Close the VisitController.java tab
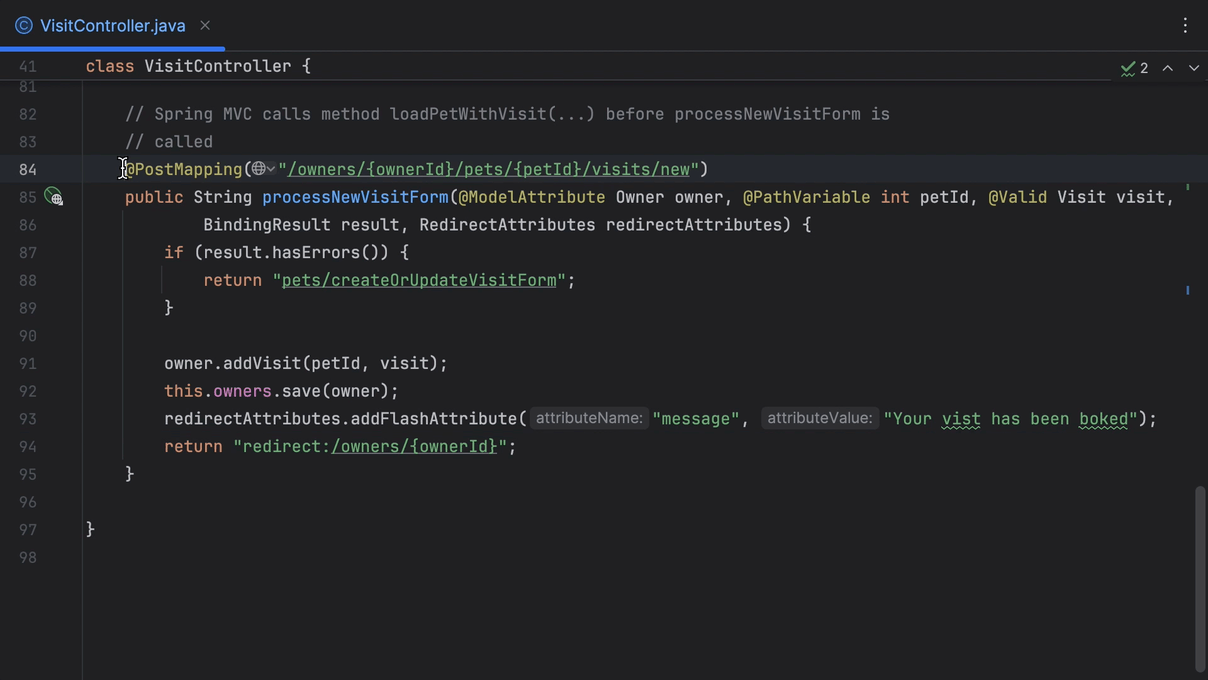 (204, 25)
